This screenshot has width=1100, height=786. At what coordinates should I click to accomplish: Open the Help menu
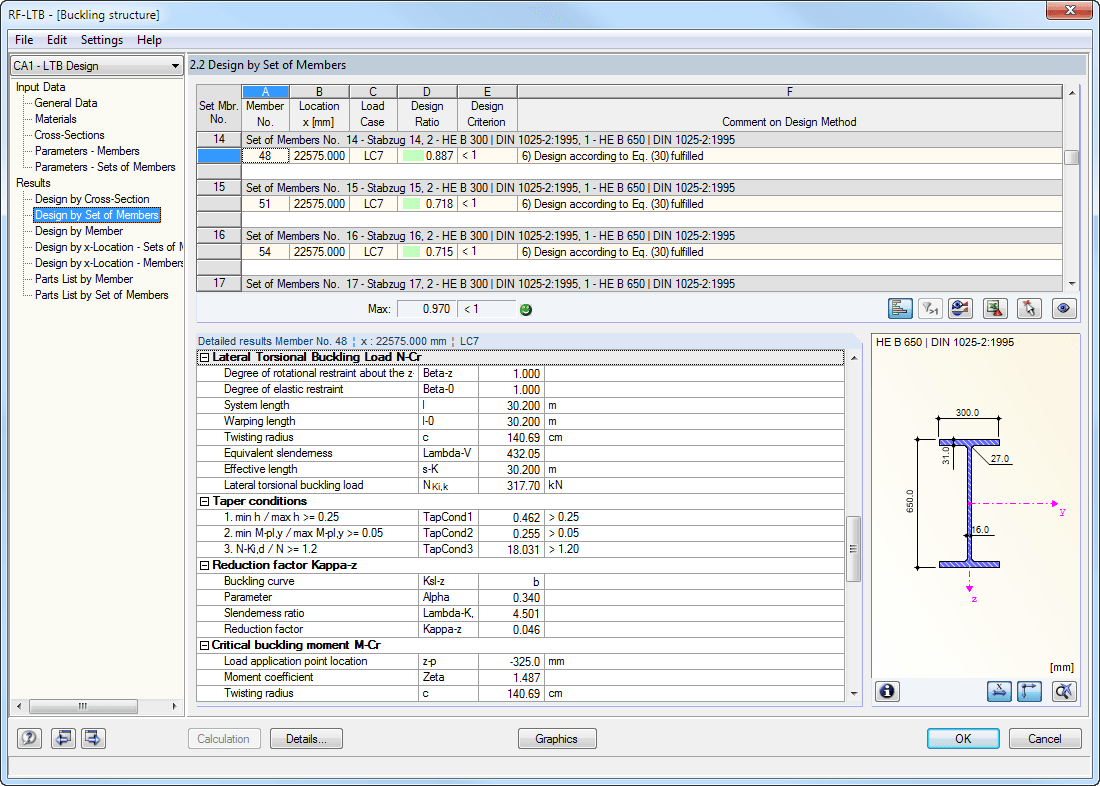coord(149,40)
